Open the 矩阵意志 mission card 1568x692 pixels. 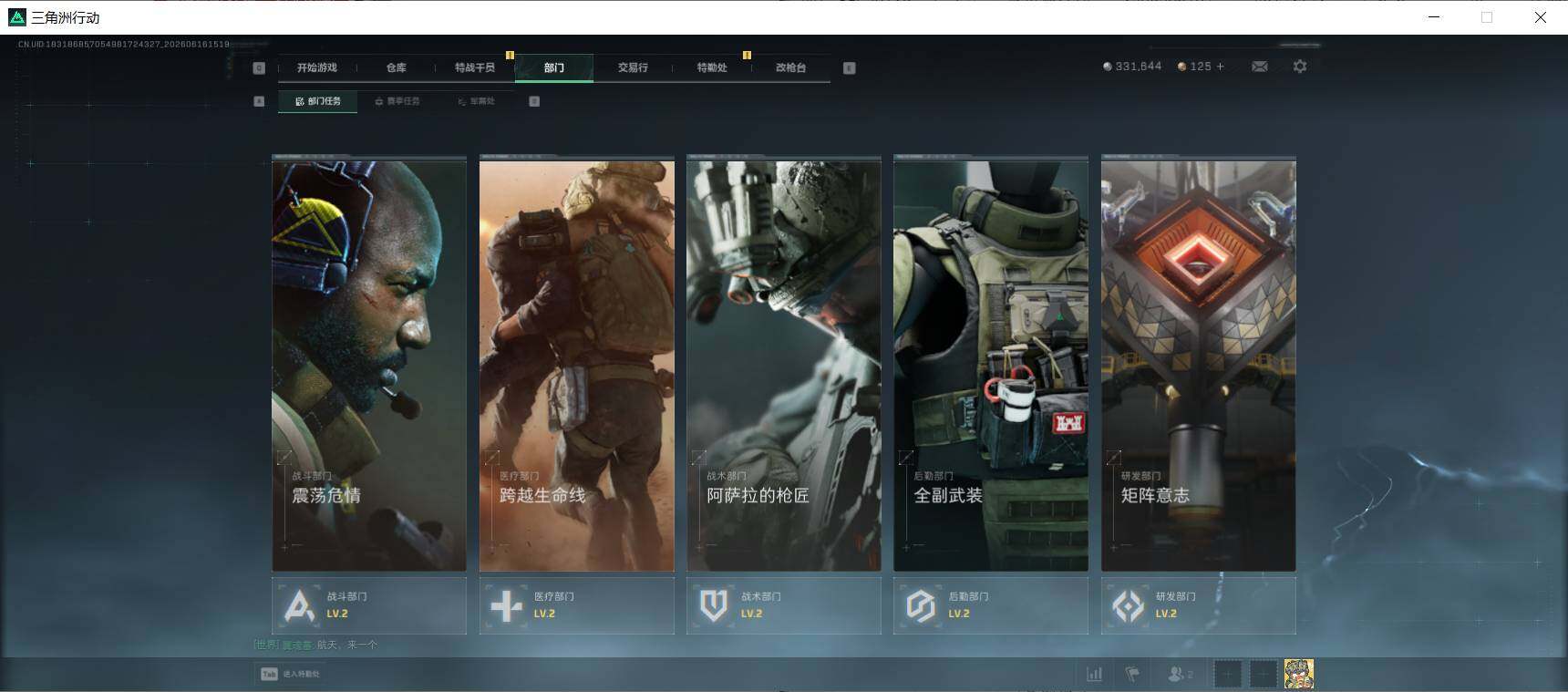tap(1199, 364)
